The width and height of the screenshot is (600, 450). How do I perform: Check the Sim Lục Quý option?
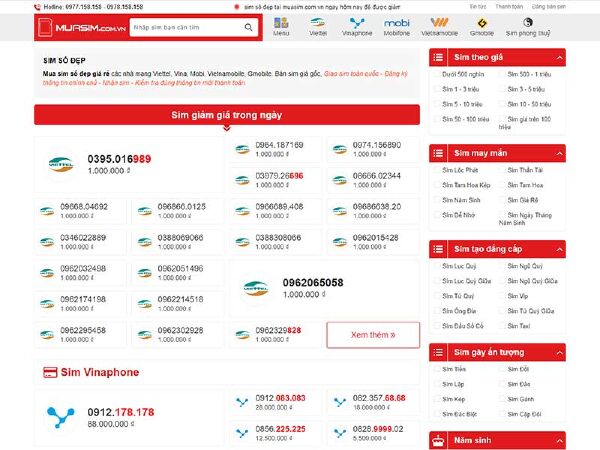(x=437, y=266)
